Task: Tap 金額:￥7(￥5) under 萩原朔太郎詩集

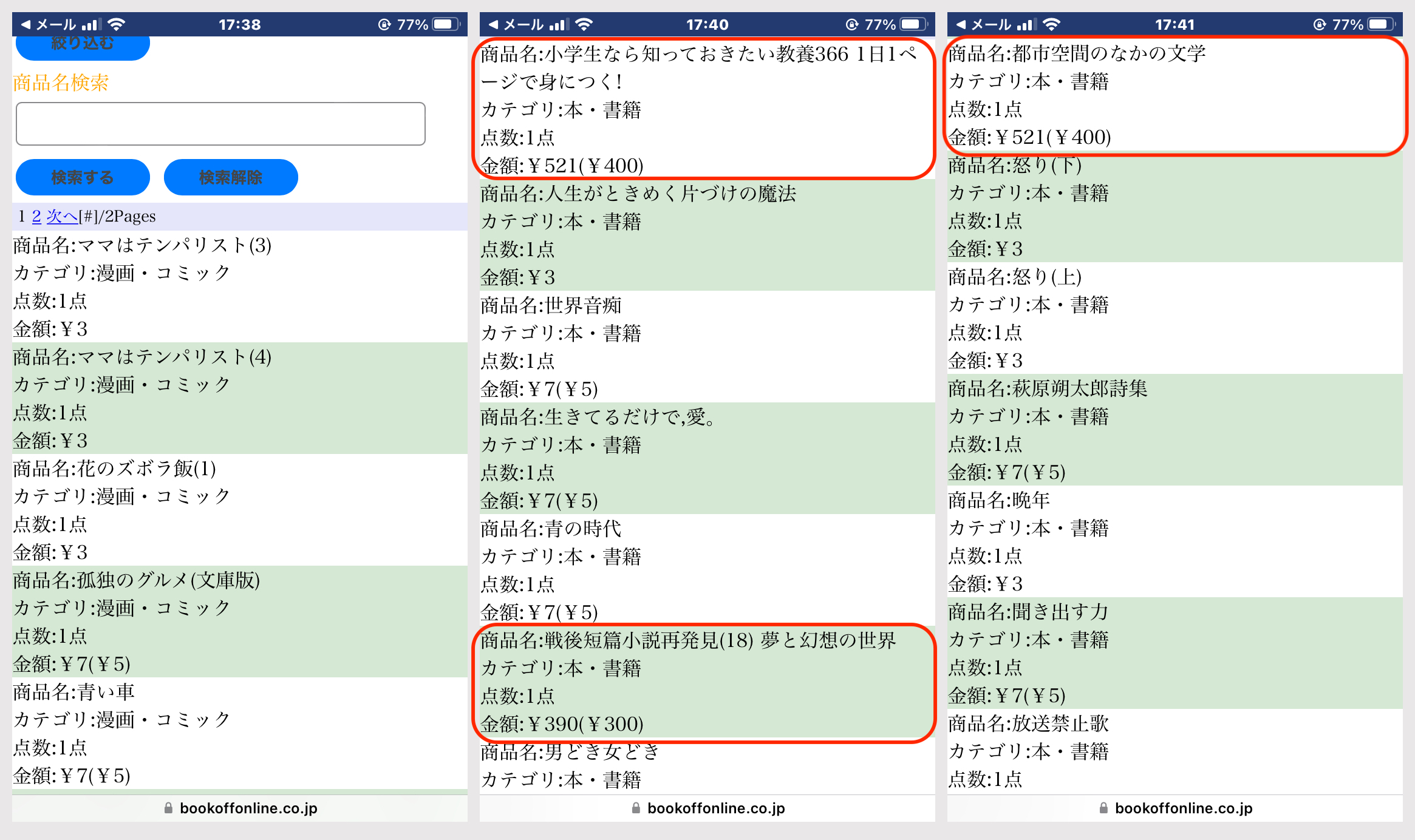Action: tap(1007, 472)
